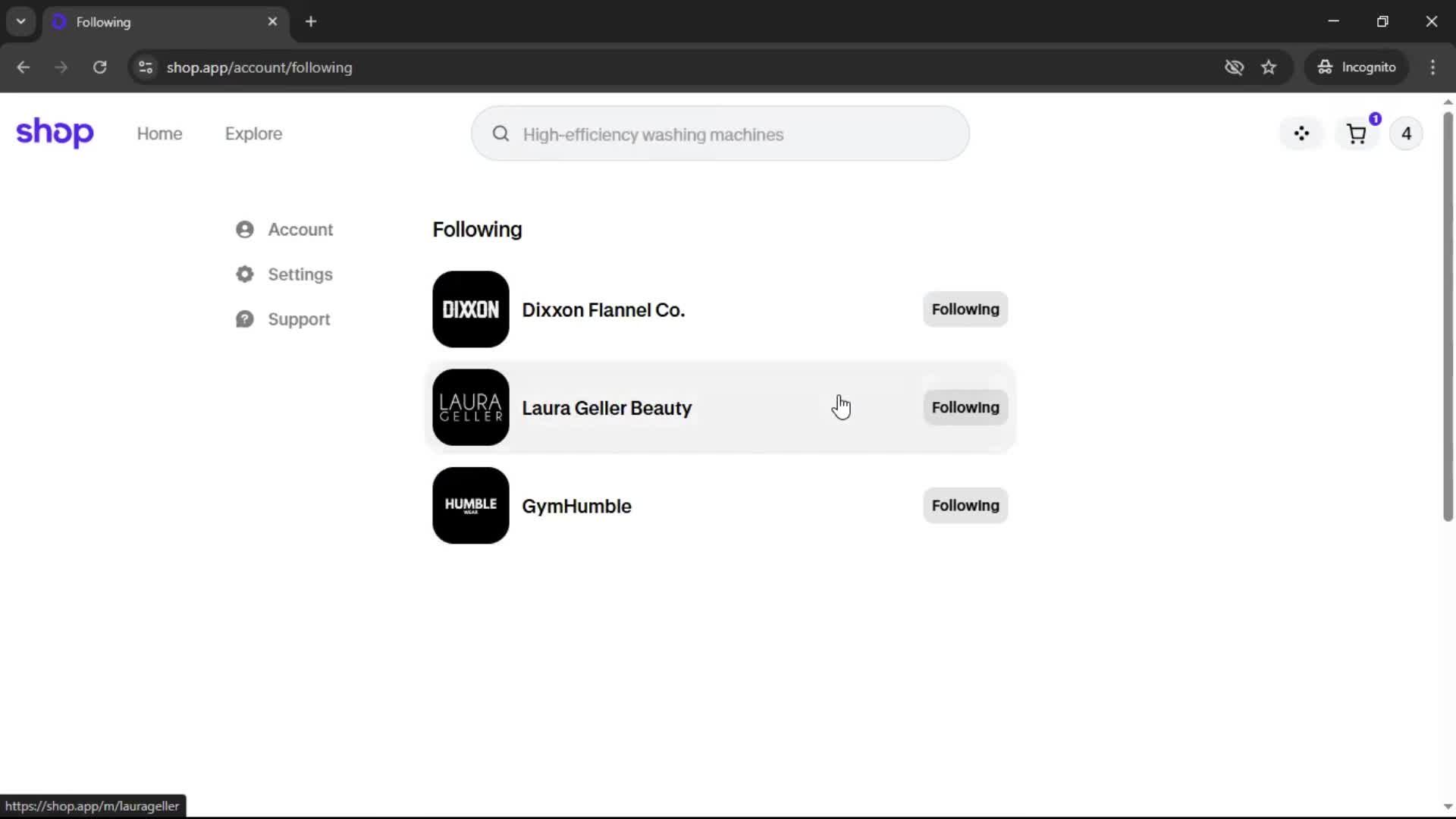Unfollow Dixxon Flannel Co. via Following button

965,309
